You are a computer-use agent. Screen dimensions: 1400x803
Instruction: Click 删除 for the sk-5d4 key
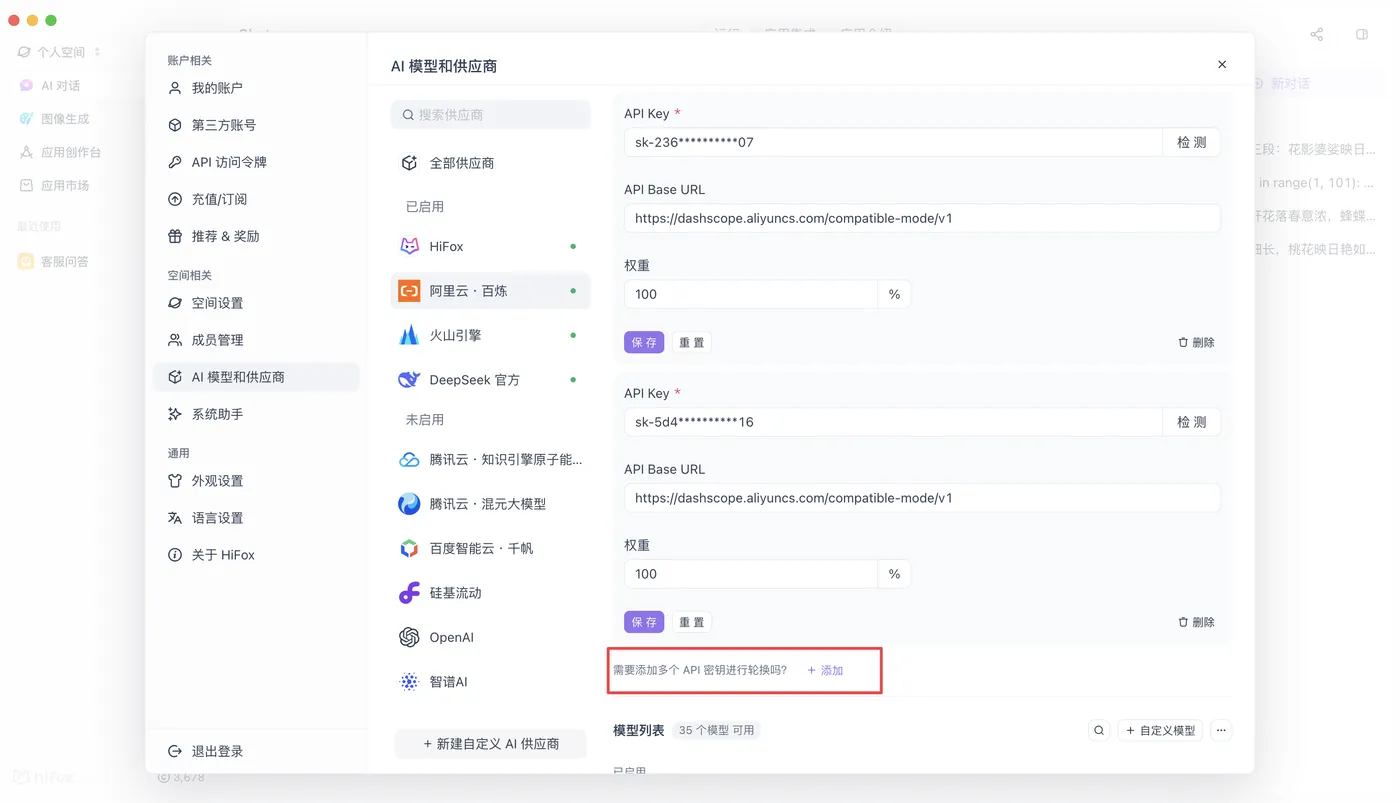(1196, 622)
